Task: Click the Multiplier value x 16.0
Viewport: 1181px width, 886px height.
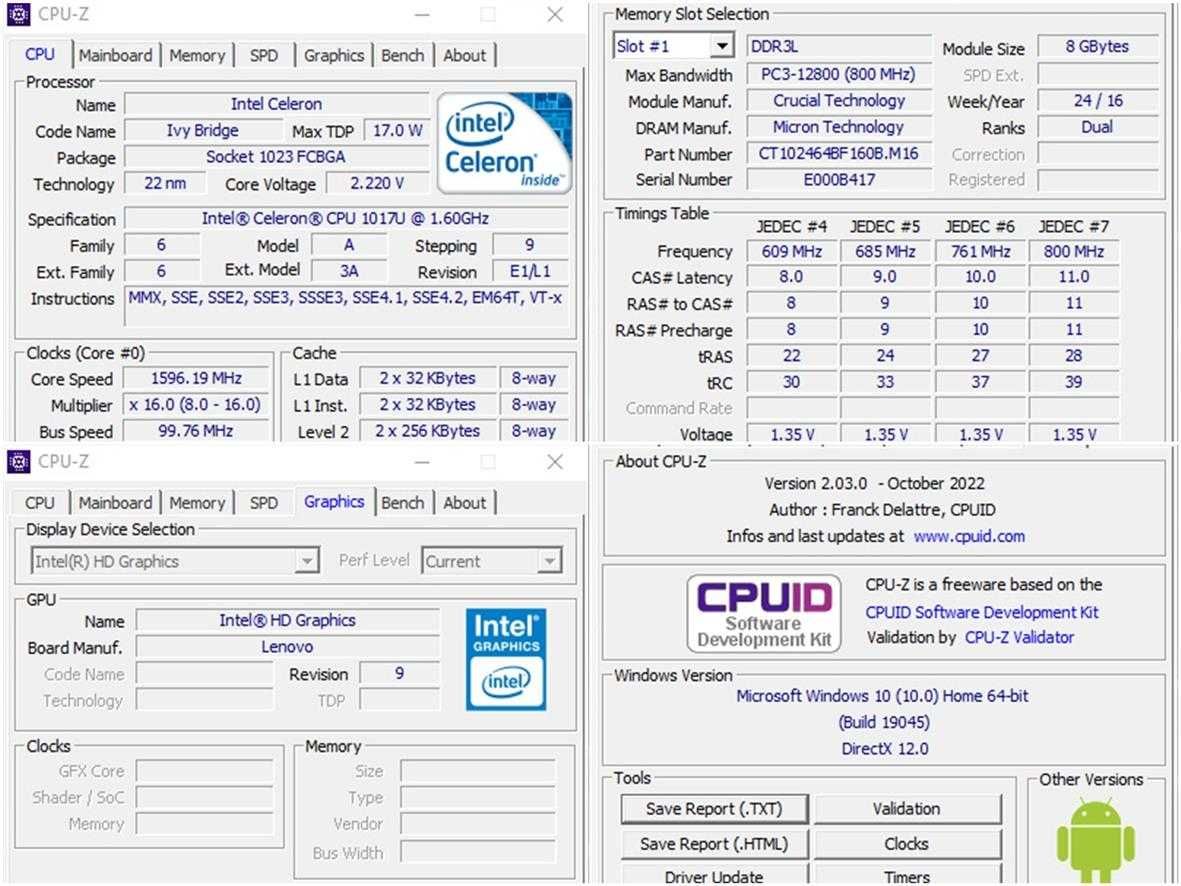Action: (196, 405)
